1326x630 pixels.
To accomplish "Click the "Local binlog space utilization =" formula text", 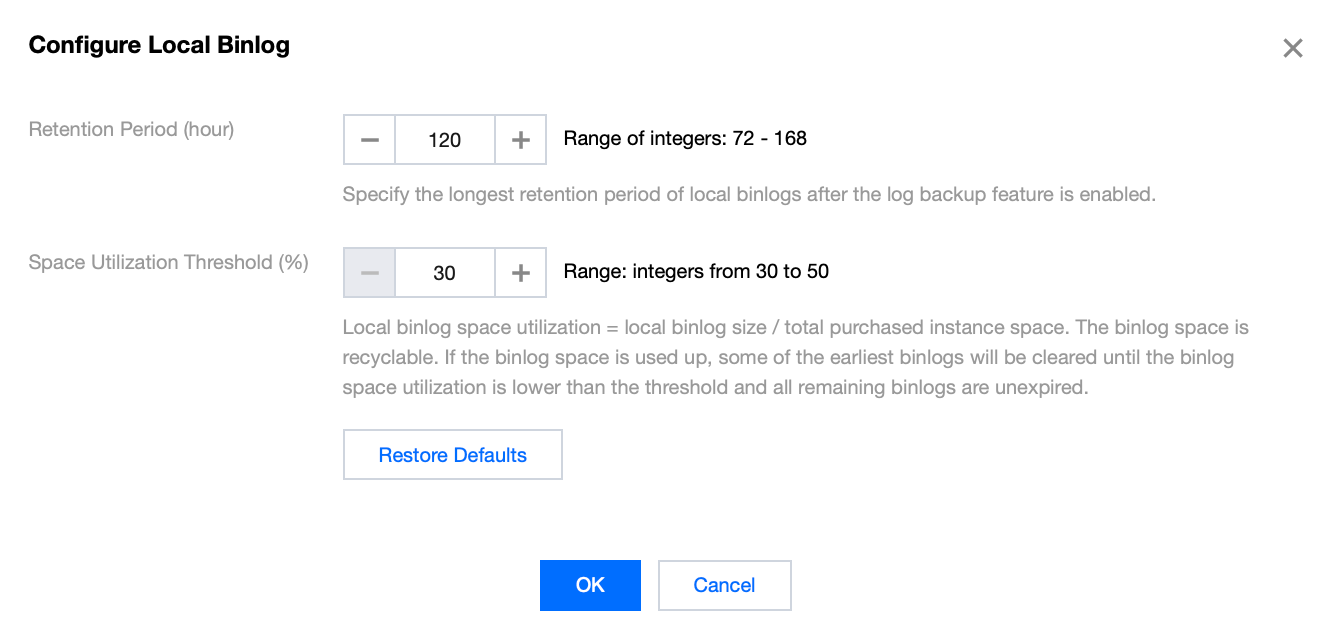I will pos(480,327).
